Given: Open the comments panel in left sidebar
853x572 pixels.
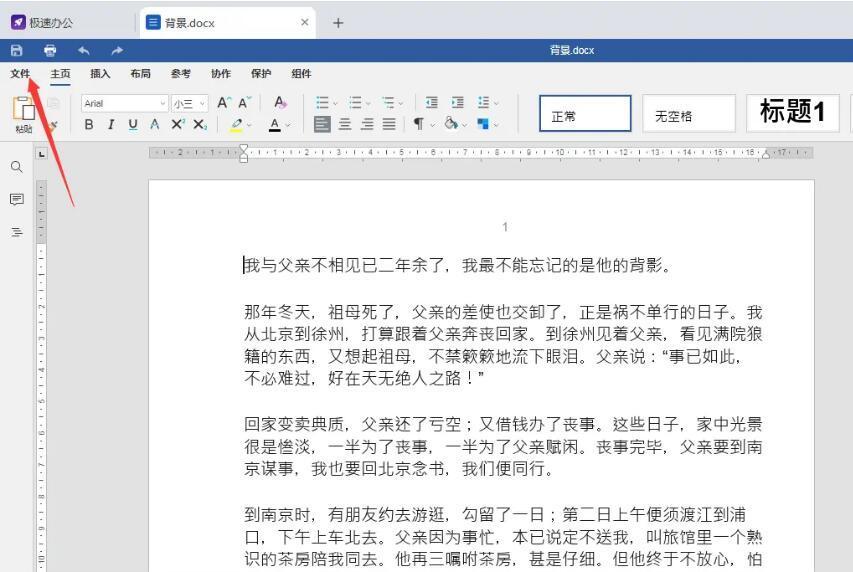Looking at the screenshot, I should (x=16, y=200).
